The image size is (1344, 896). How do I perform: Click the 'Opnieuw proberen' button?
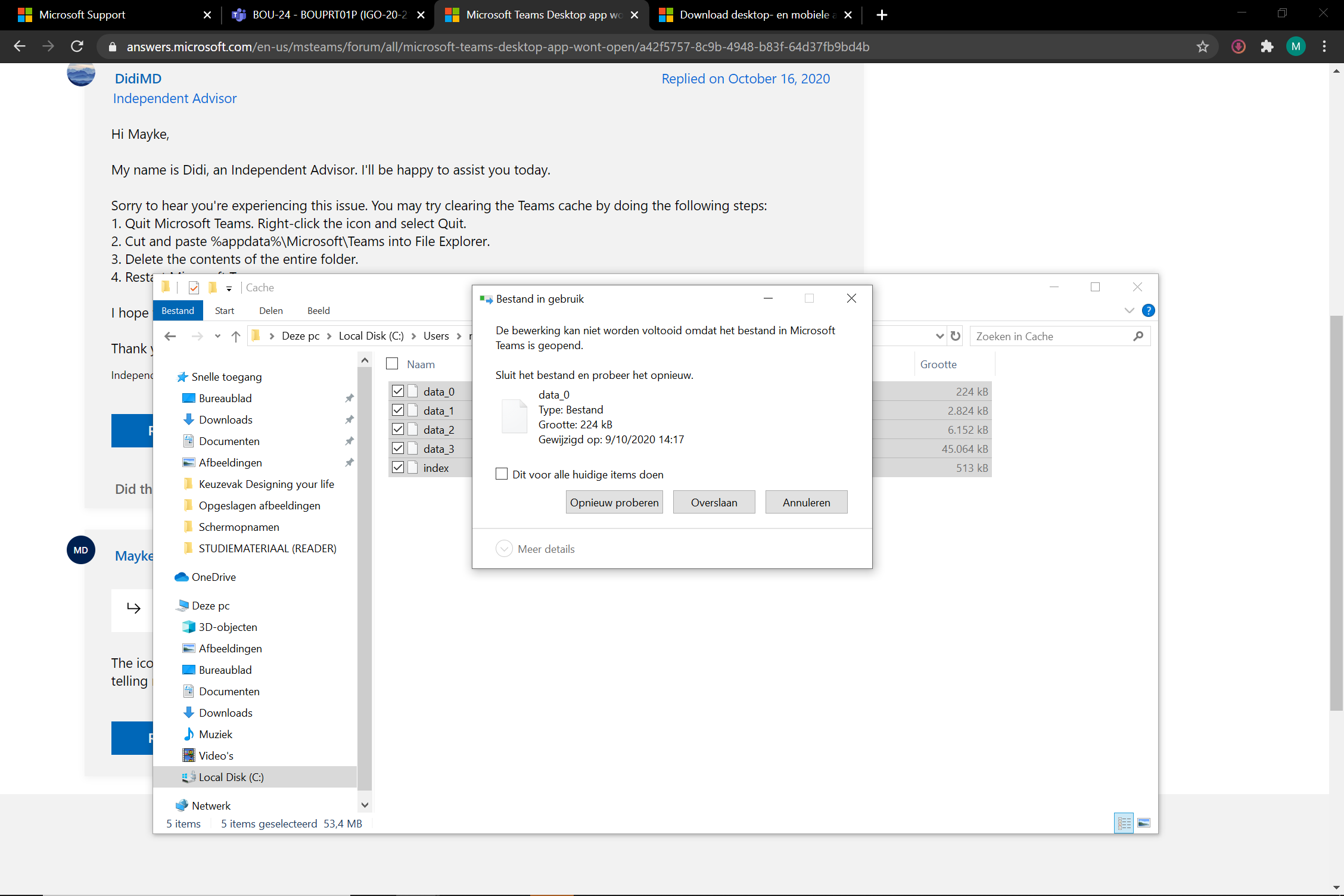click(x=614, y=502)
